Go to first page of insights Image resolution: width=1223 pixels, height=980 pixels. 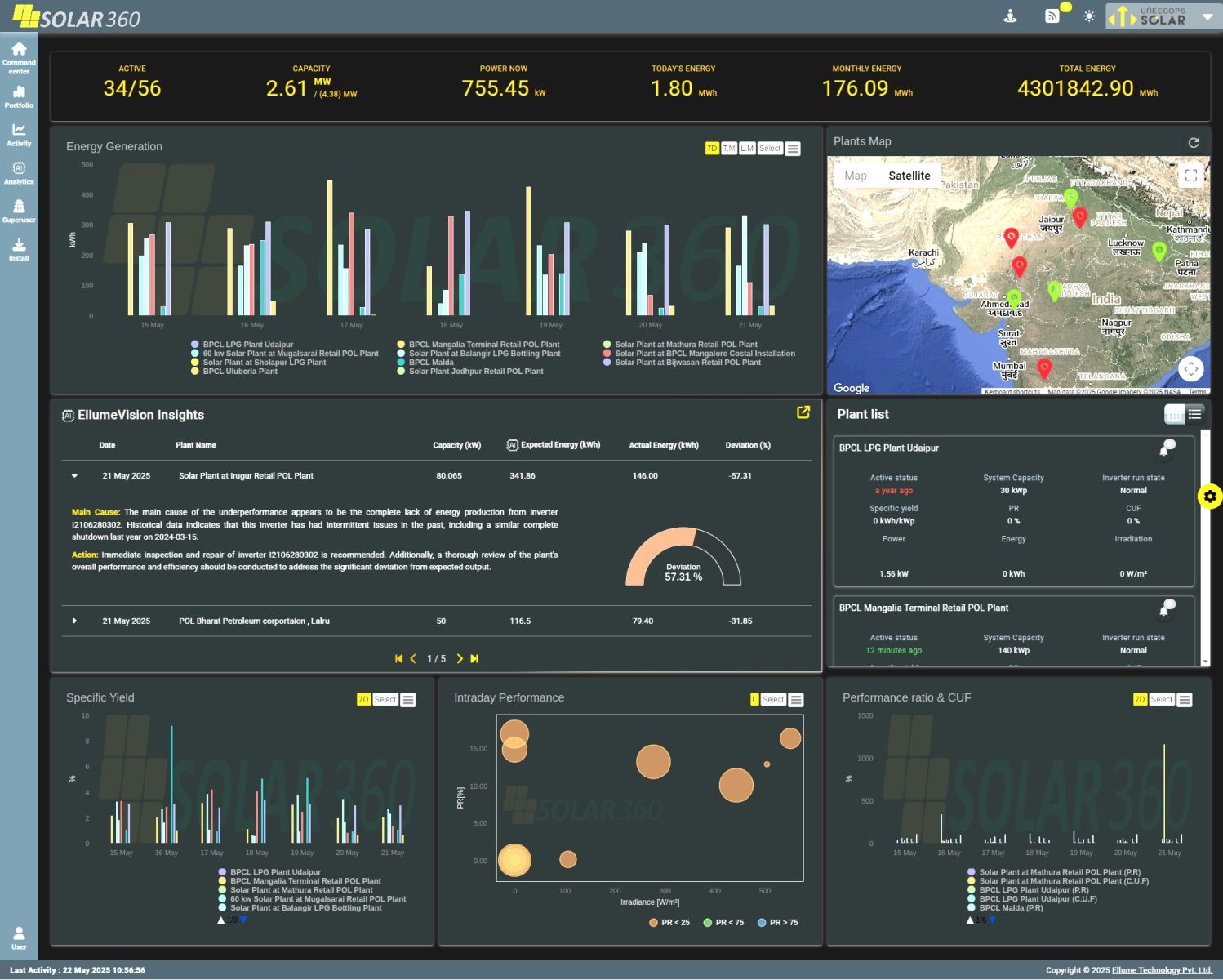[398, 658]
